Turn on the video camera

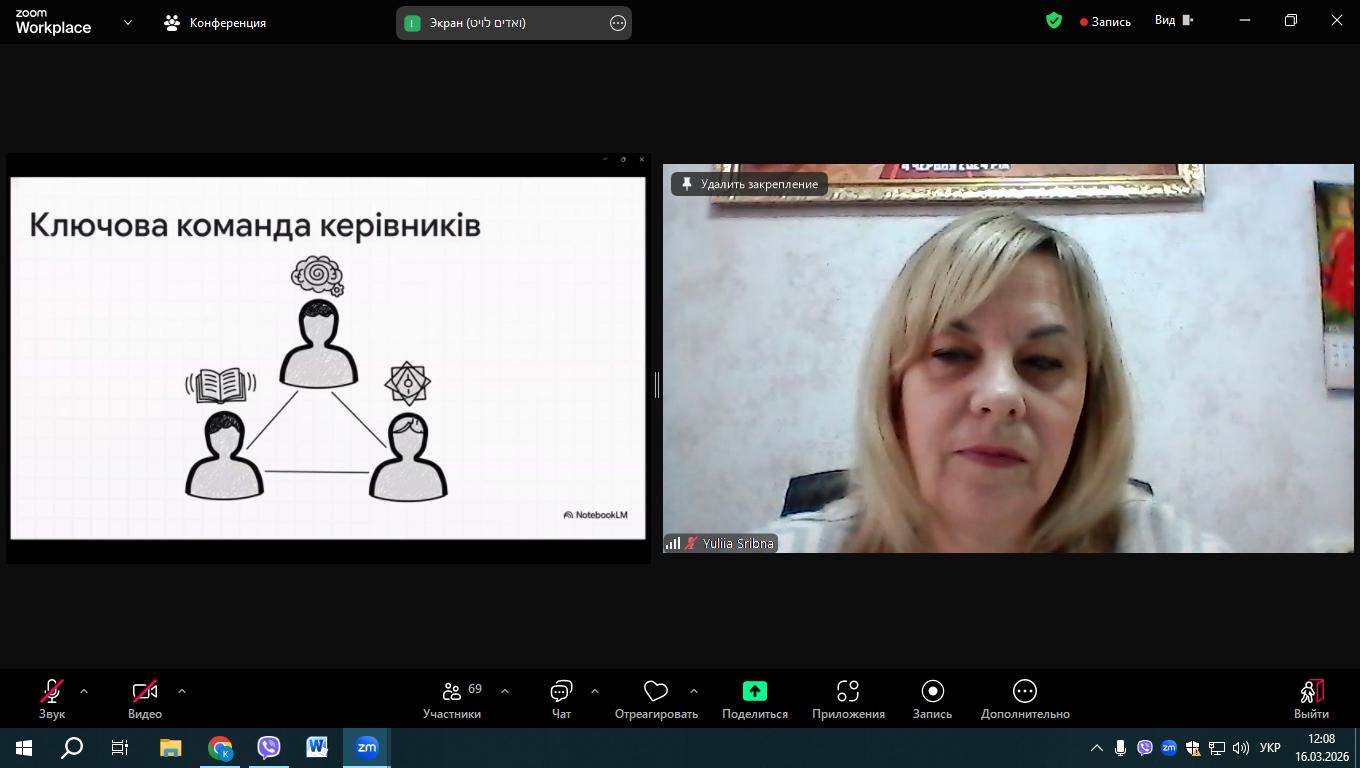tap(144, 698)
